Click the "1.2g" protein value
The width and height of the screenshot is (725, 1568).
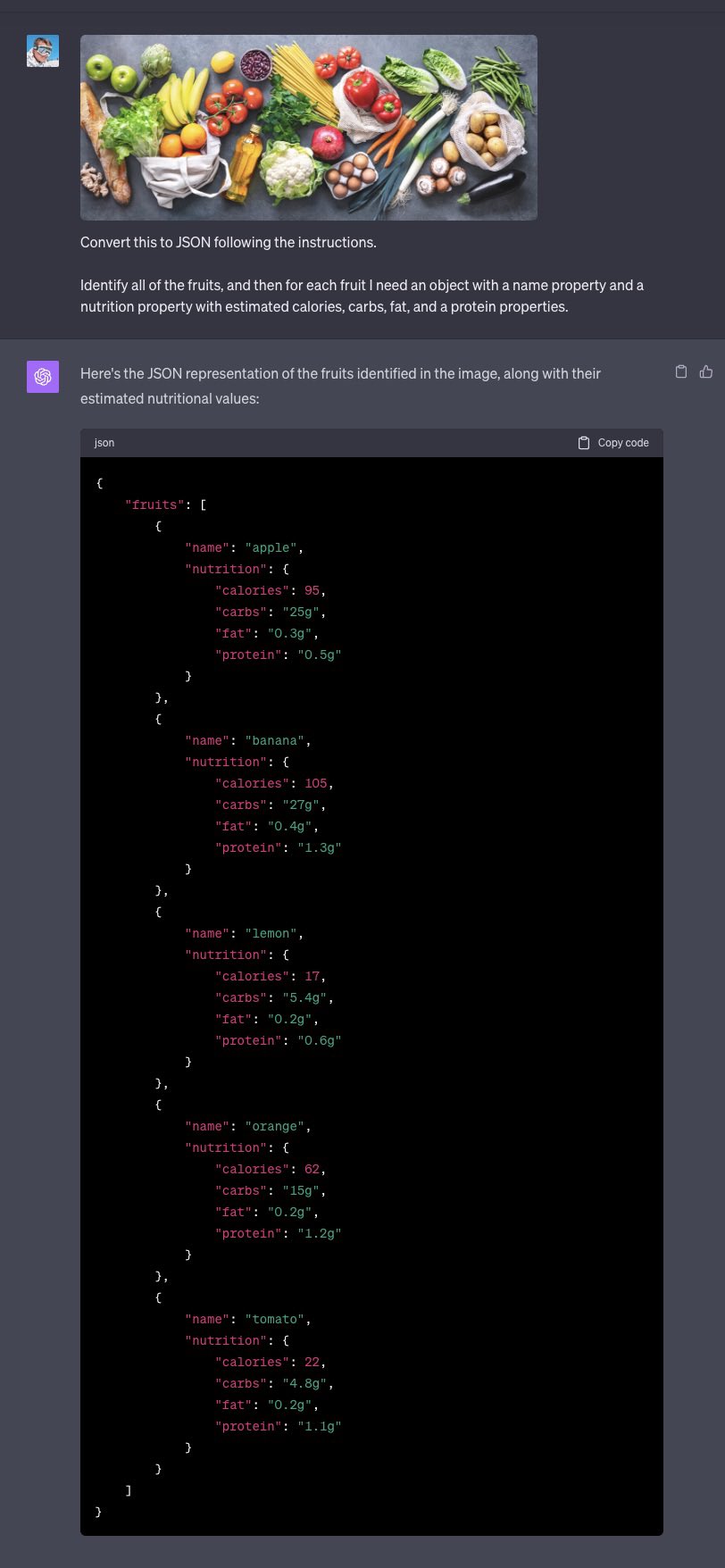320,1233
